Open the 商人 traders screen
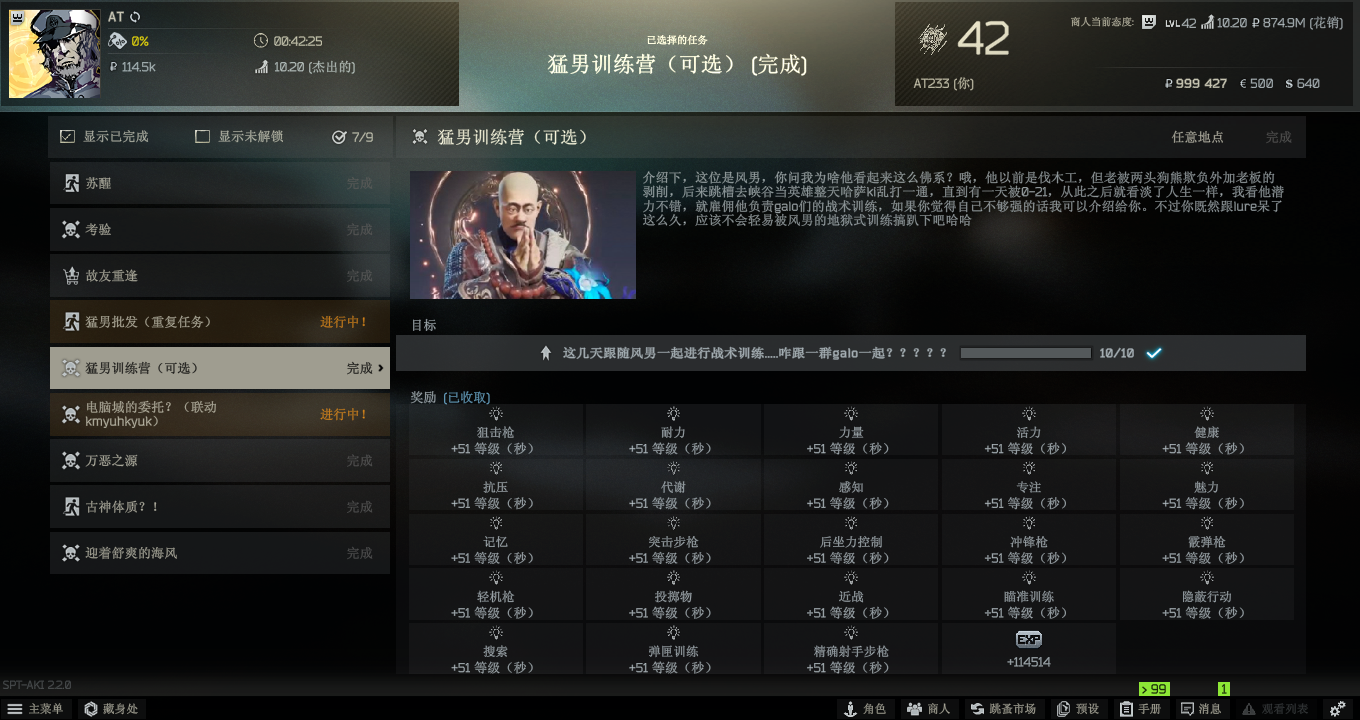Viewport: 1360px width, 720px height. pyautogui.click(x=929, y=708)
